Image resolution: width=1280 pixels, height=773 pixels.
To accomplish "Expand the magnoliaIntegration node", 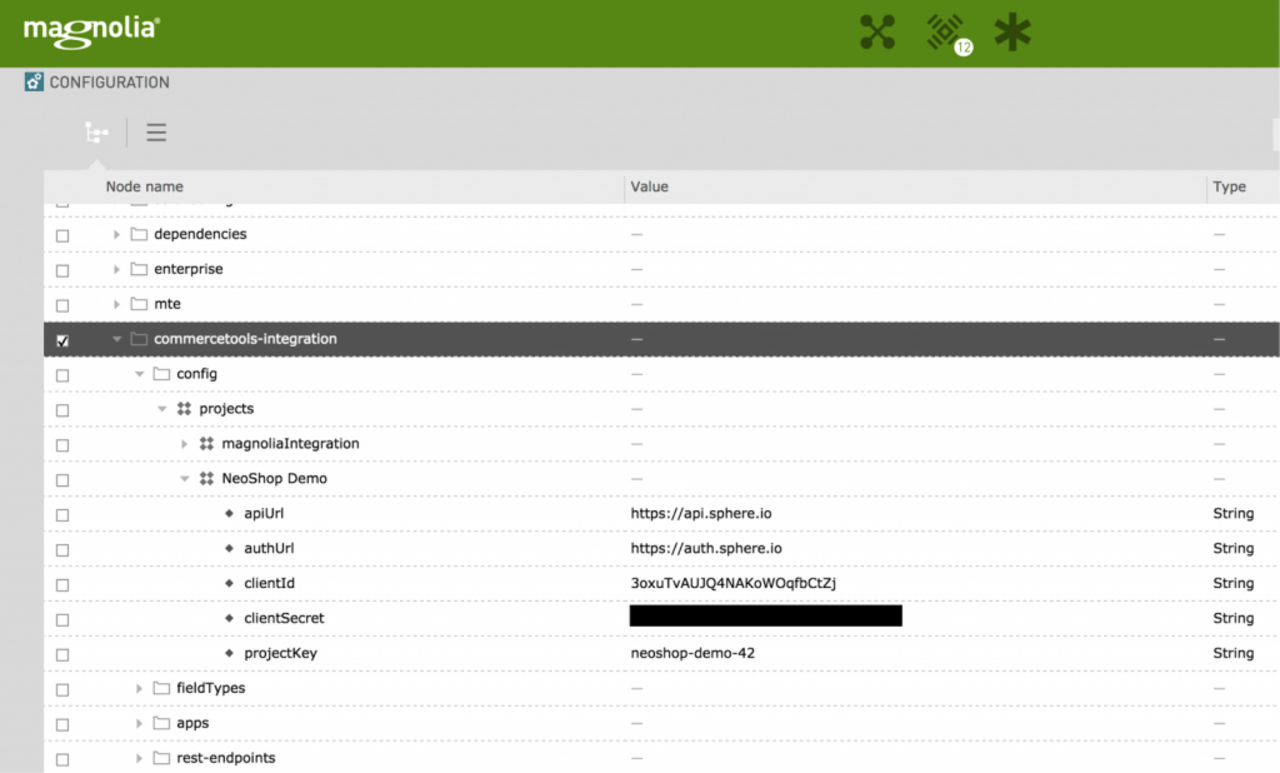I will click(184, 444).
